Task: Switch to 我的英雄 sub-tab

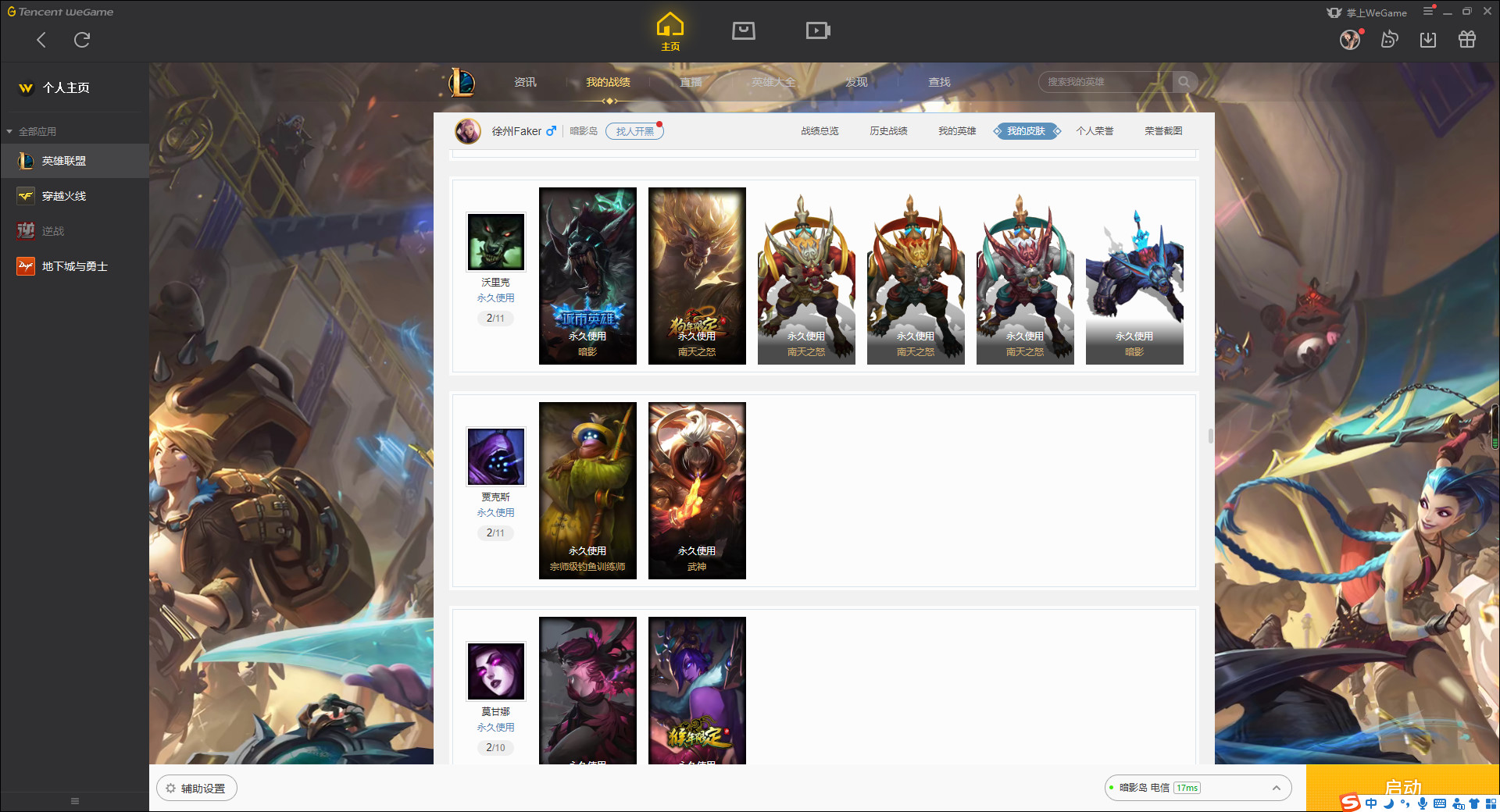Action: (x=957, y=131)
